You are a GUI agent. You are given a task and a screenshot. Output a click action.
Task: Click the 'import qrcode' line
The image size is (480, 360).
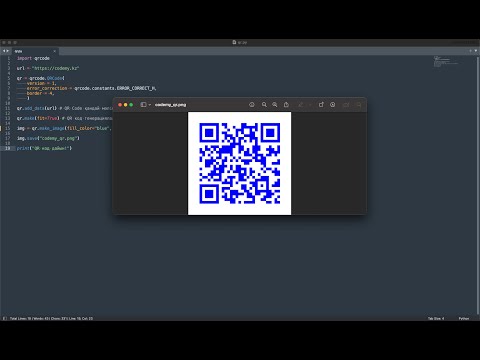(x=33, y=58)
